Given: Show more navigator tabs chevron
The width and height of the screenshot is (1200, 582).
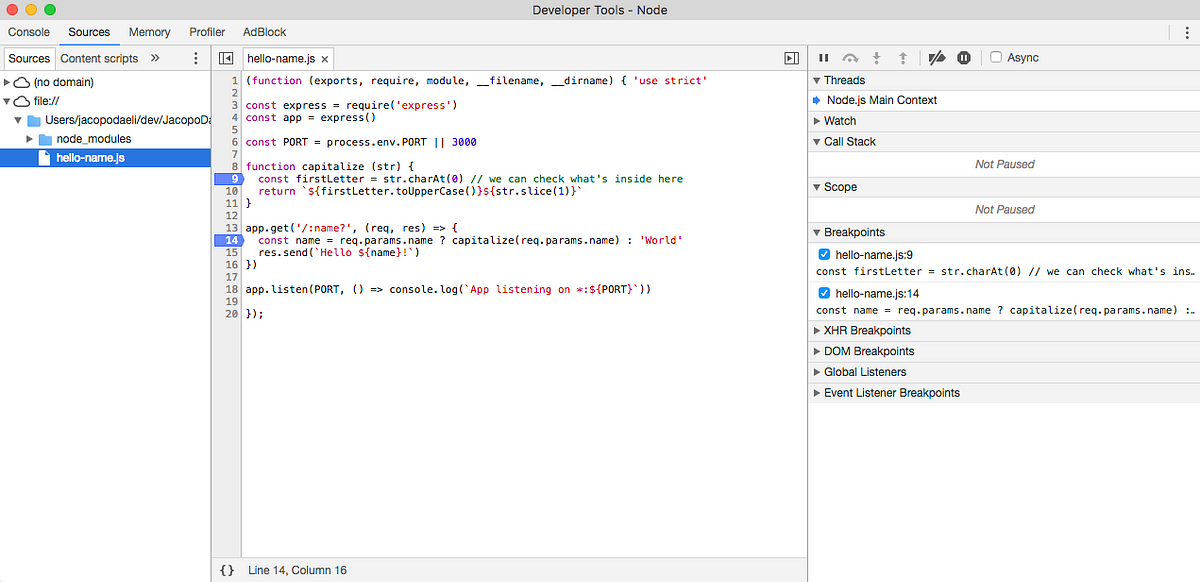Looking at the screenshot, I should point(155,59).
